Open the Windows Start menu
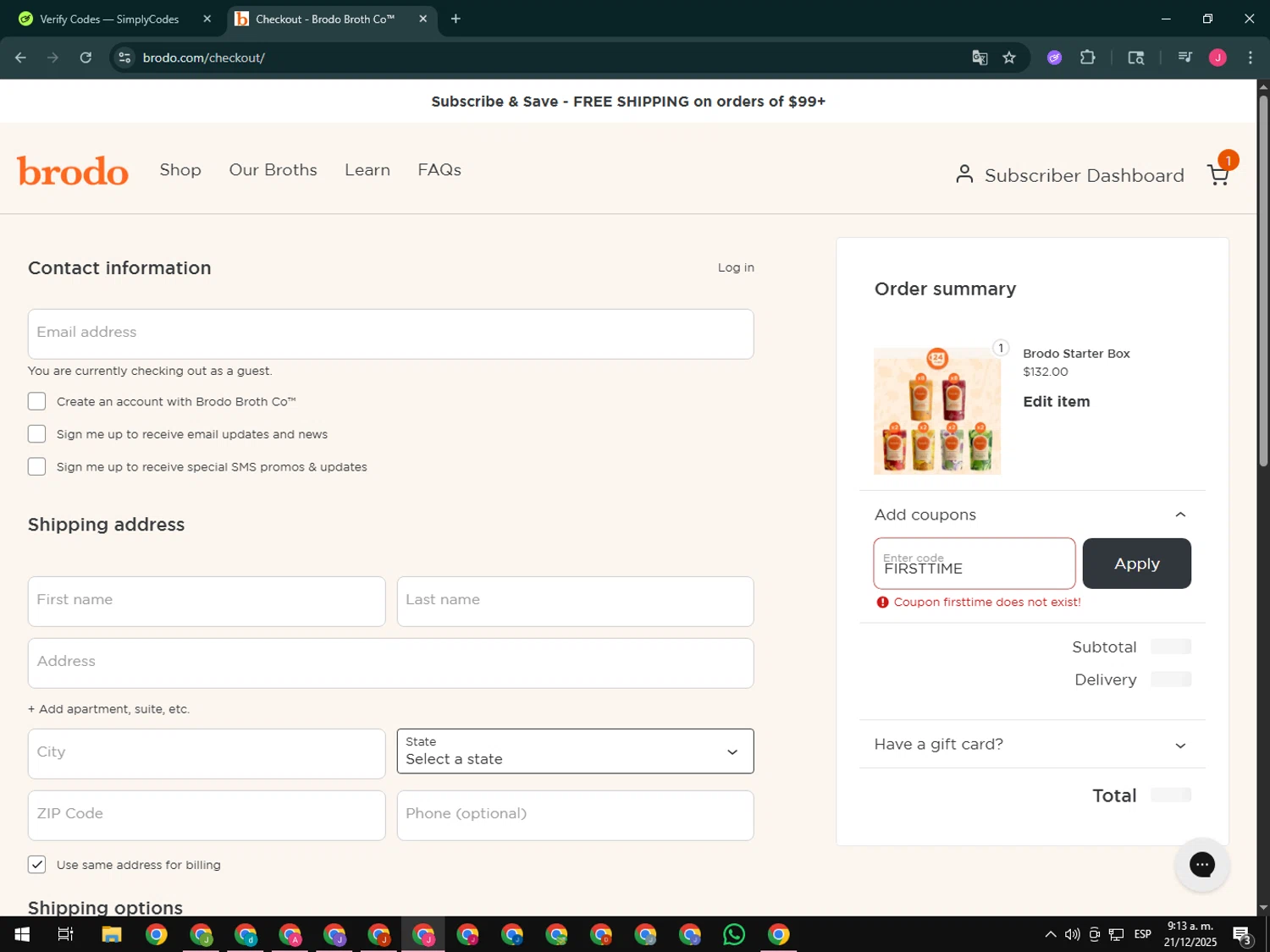 point(22,934)
